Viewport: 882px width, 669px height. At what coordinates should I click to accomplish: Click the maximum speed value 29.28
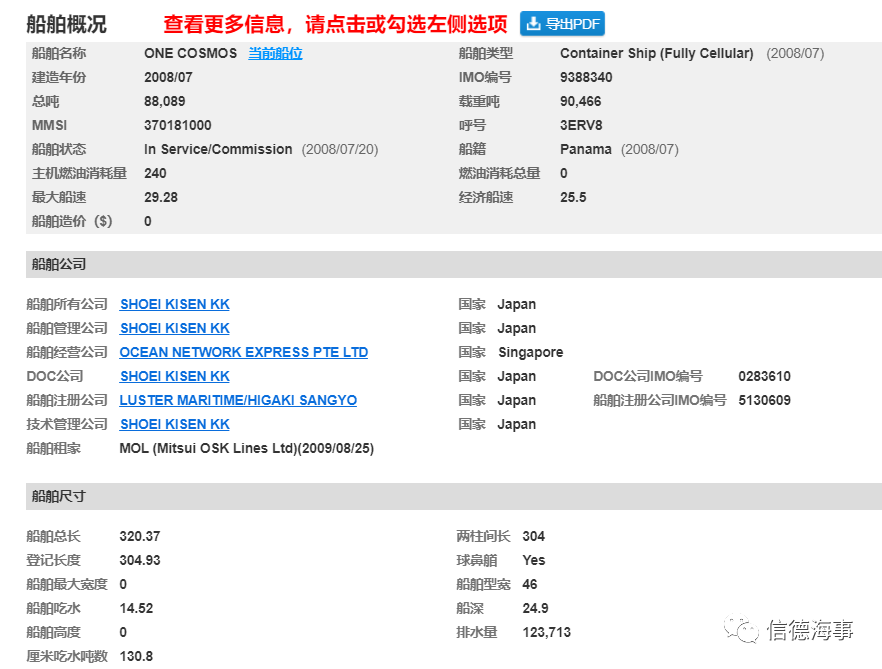[x=161, y=197]
